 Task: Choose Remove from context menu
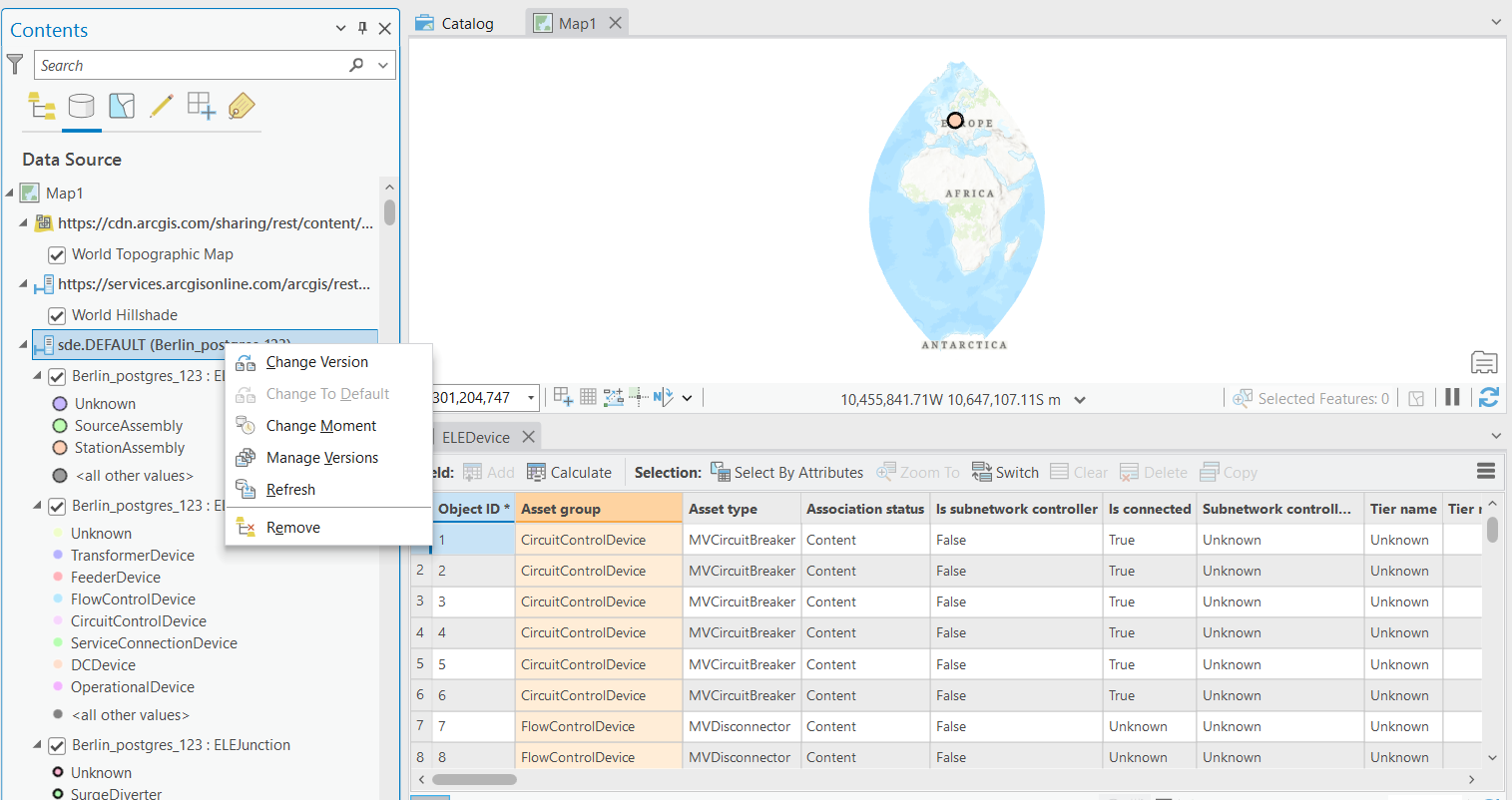pyautogui.click(x=328, y=528)
